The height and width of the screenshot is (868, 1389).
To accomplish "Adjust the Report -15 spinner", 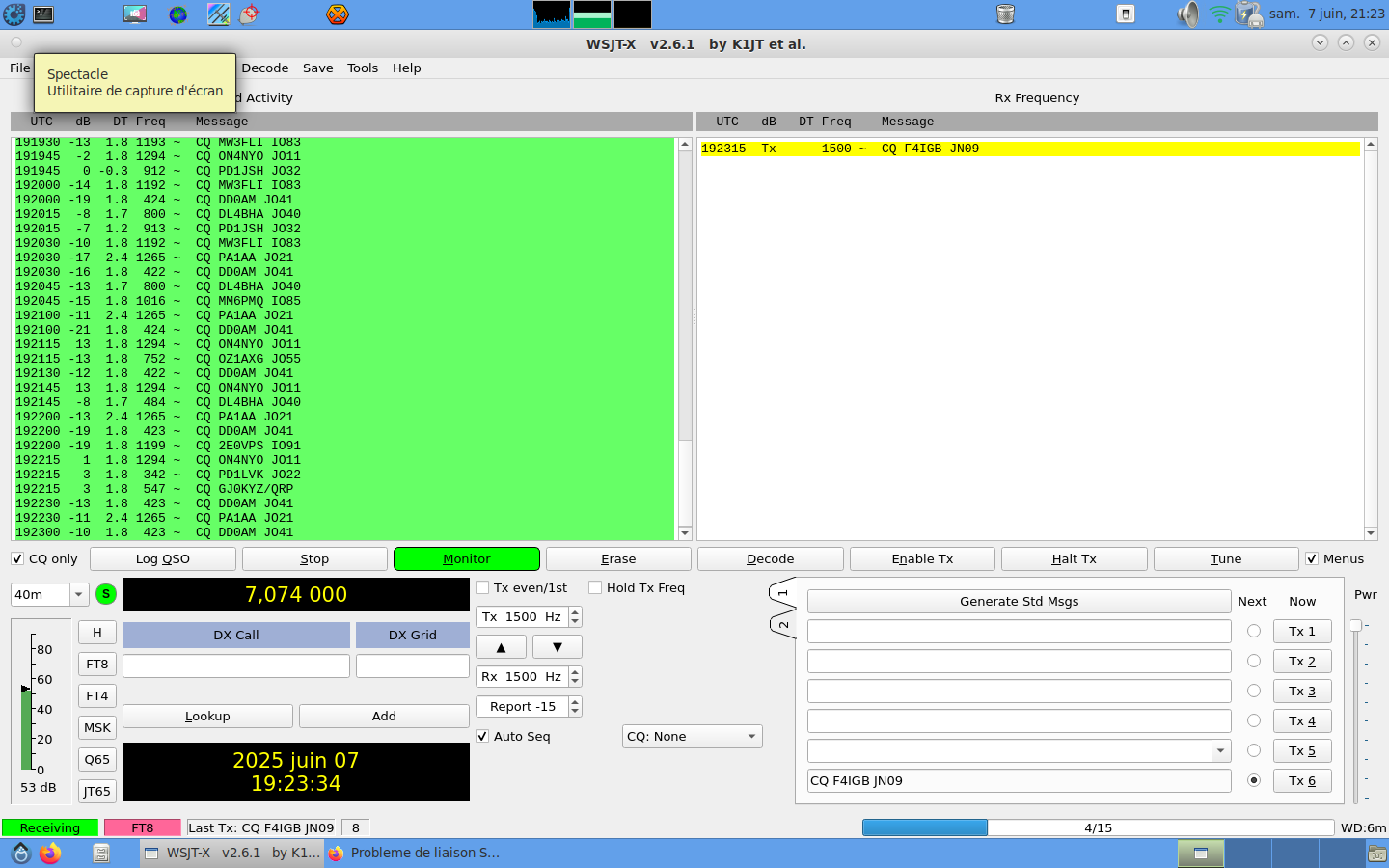I will (529, 707).
